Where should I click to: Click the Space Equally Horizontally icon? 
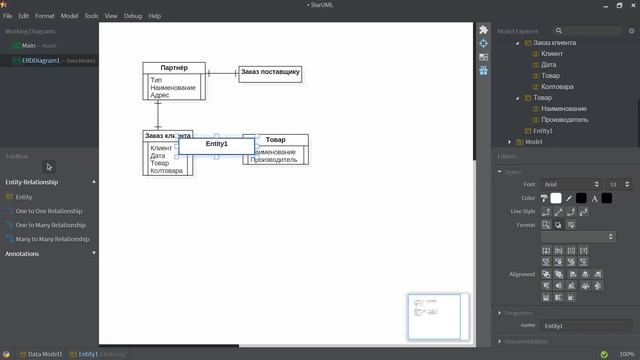[x=585, y=286]
